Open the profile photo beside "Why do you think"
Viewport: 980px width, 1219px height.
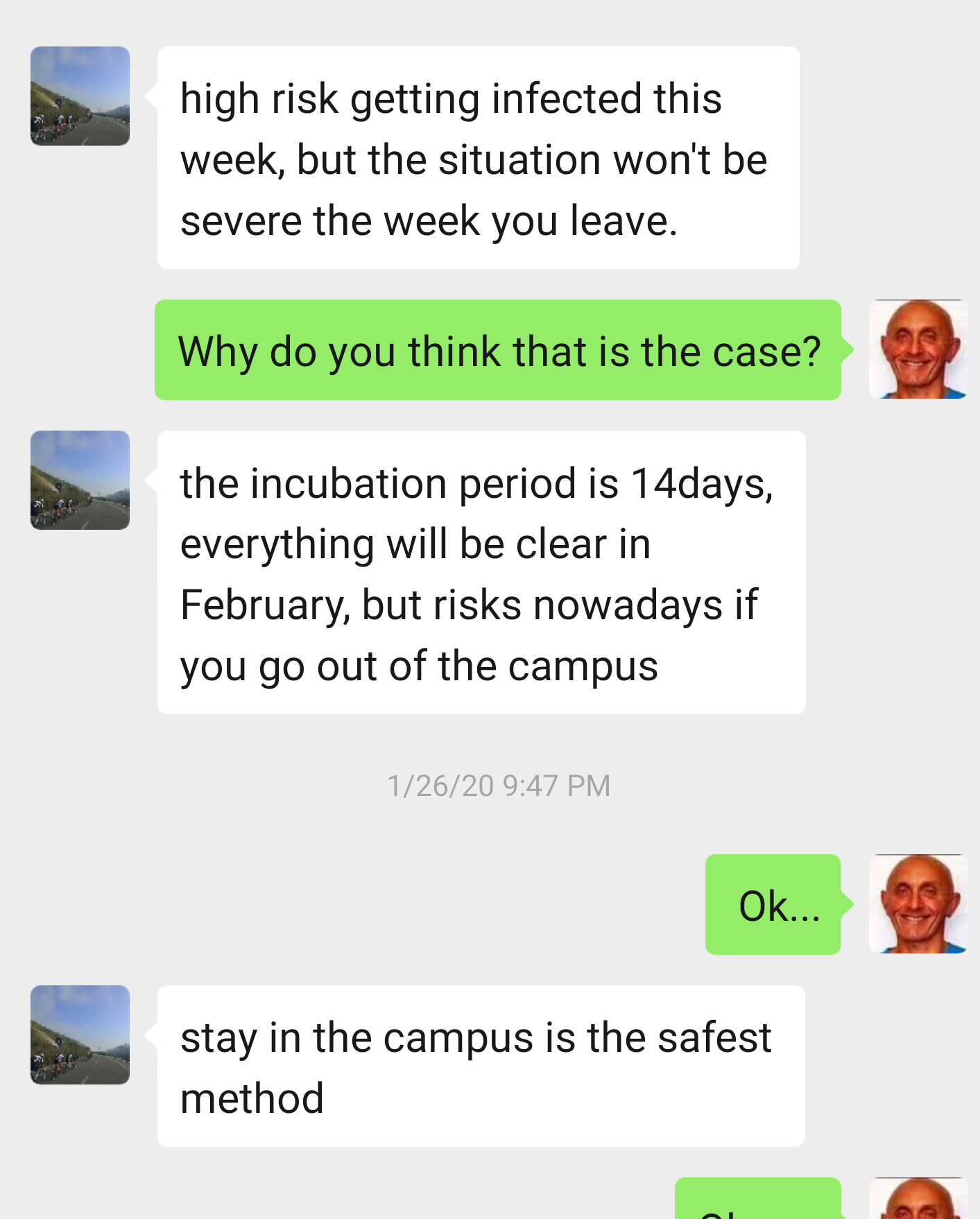coord(918,349)
